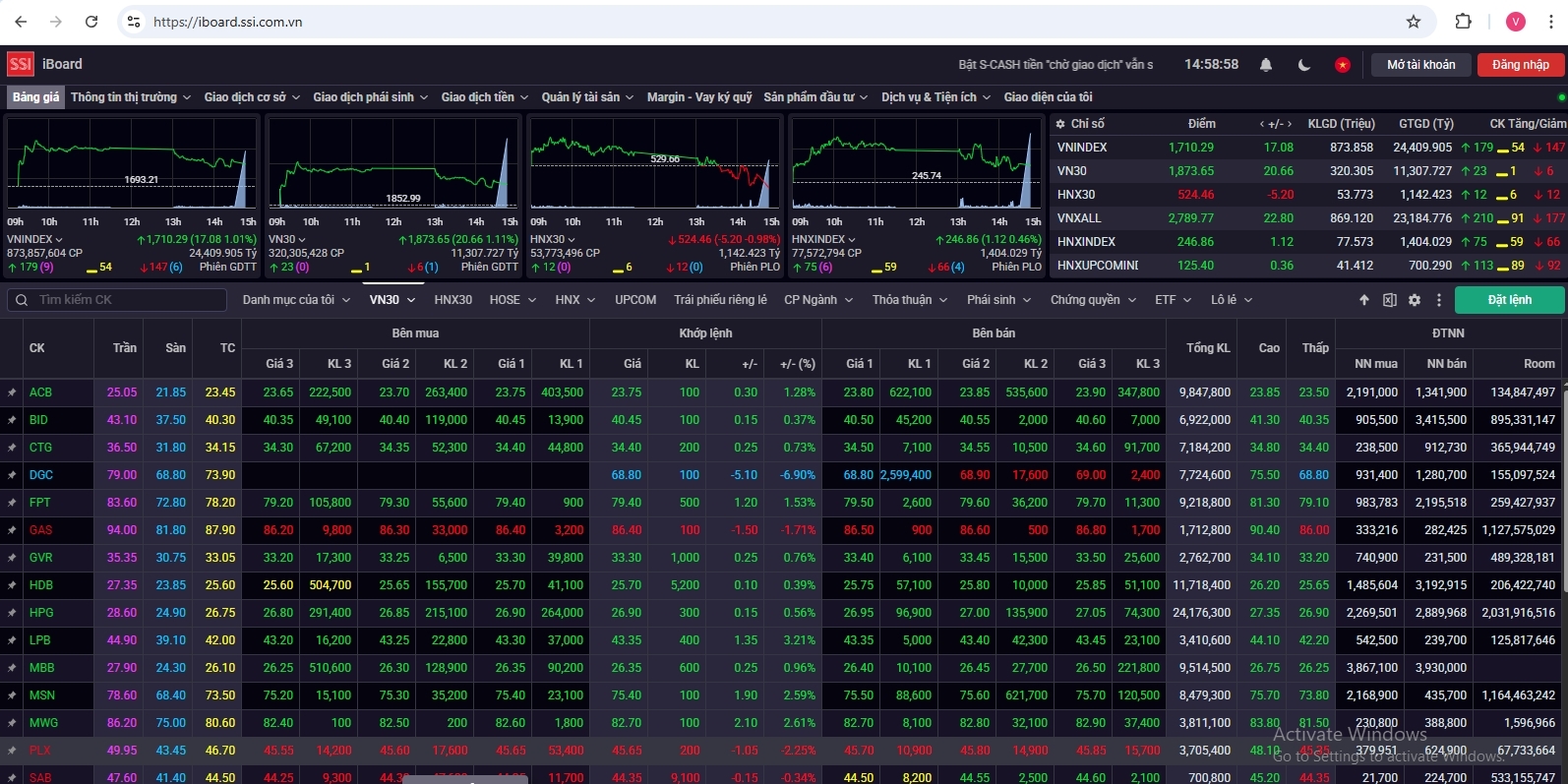Expand the VNINDEX chart selector
The image size is (1568, 784).
point(34,239)
